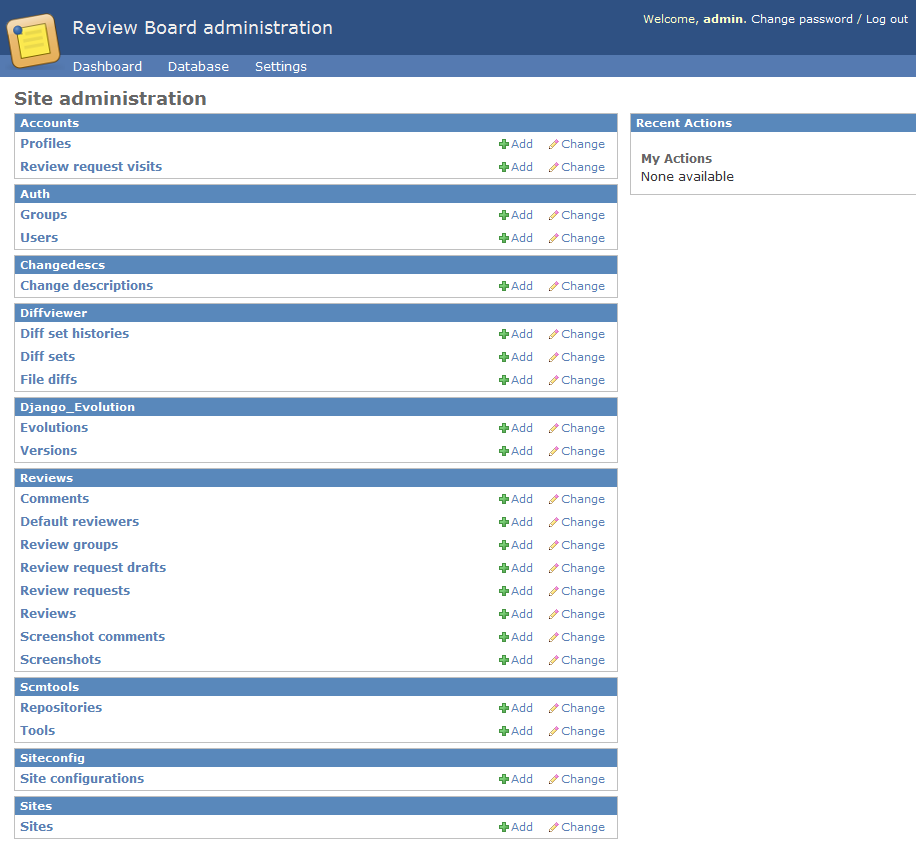Open the Site configurations link

(x=82, y=778)
